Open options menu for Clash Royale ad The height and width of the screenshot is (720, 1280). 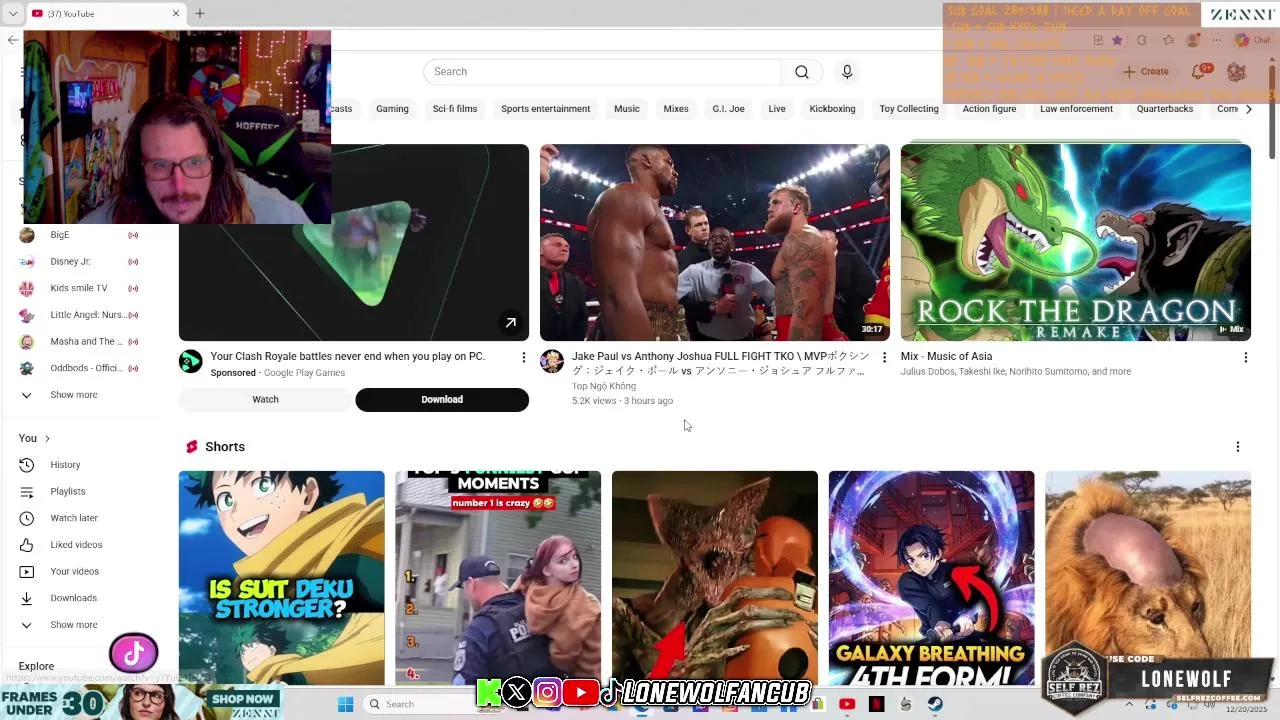pyautogui.click(x=523, y=357)
